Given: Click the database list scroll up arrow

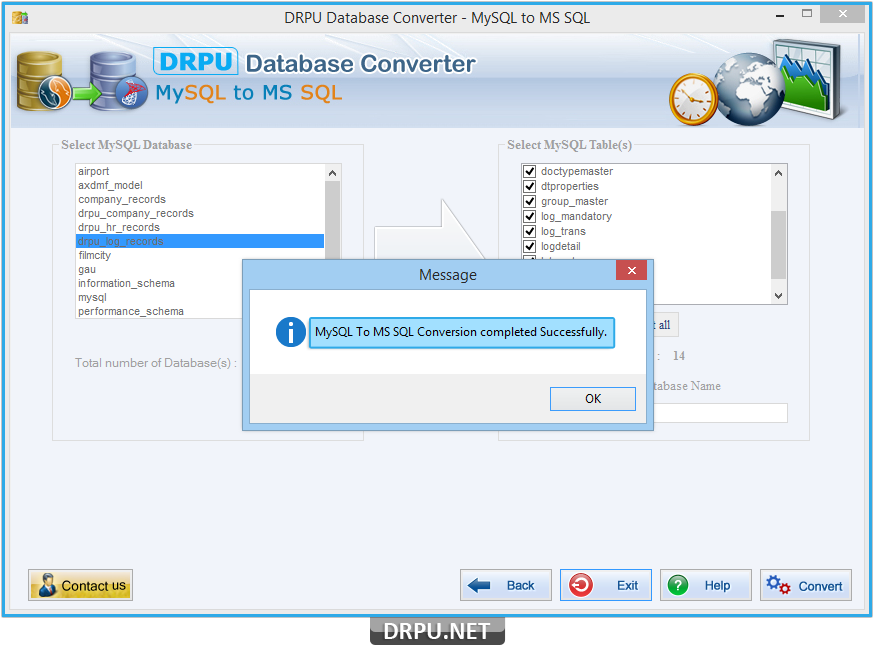Looking at the screenshot, I should (333, 173).
